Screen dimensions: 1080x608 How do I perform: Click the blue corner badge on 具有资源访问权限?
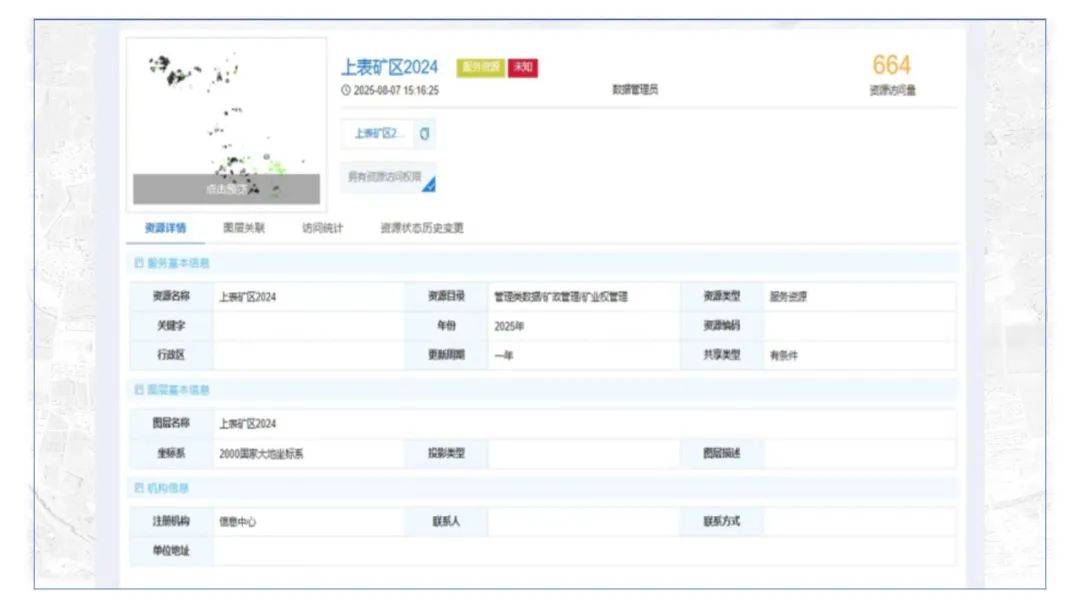click(429, 184)
